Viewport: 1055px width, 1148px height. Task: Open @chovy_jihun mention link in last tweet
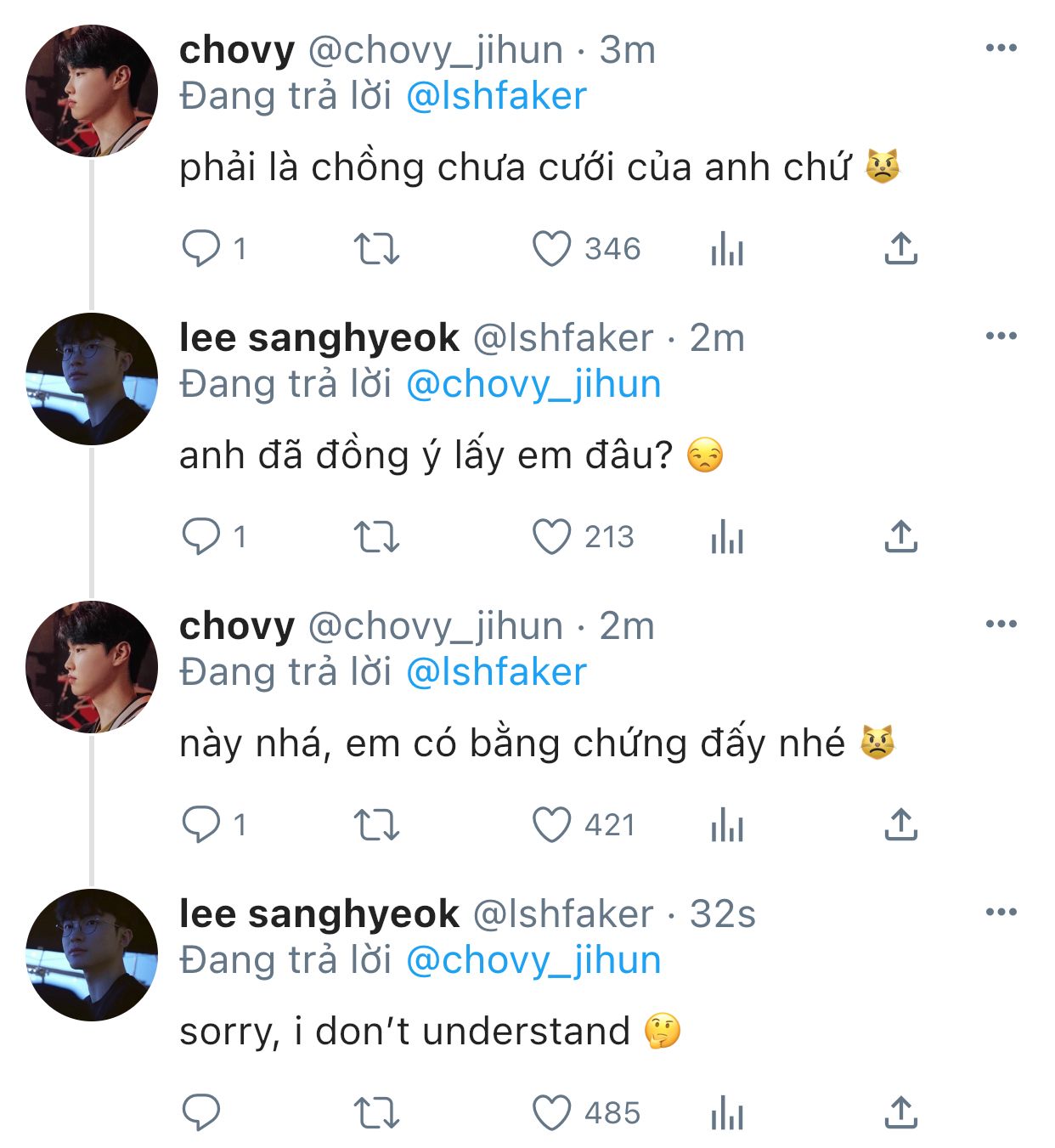pyautogui.click(x=533, y=960)
